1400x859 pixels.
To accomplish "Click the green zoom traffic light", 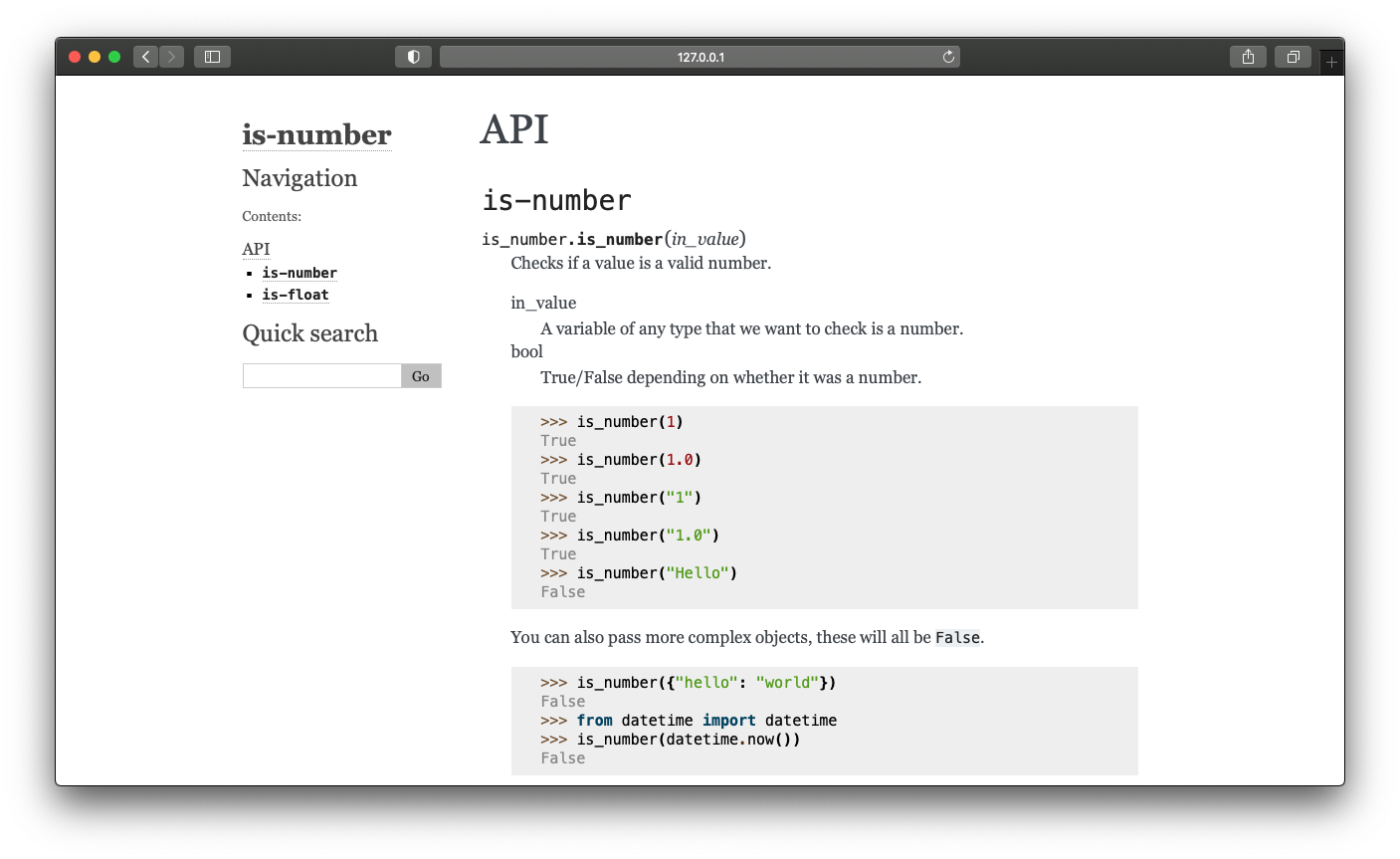I will pos(114,57).
